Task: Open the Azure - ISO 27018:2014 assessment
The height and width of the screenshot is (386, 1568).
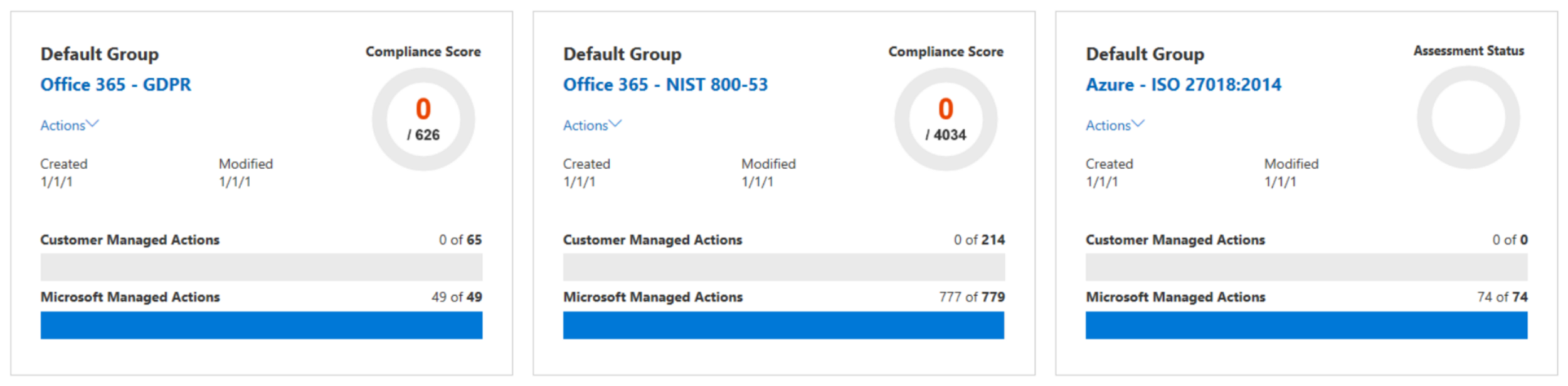Action: click(1184, 85)
